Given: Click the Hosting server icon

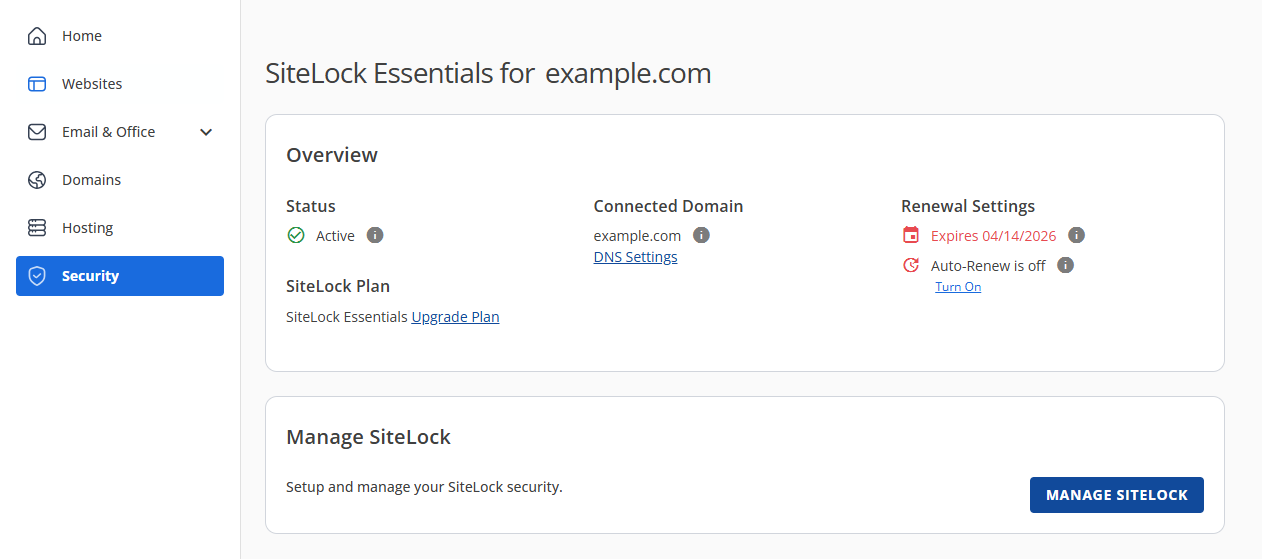Looking at the screenshot, I should pyautogui.click(x=37, y=228).
